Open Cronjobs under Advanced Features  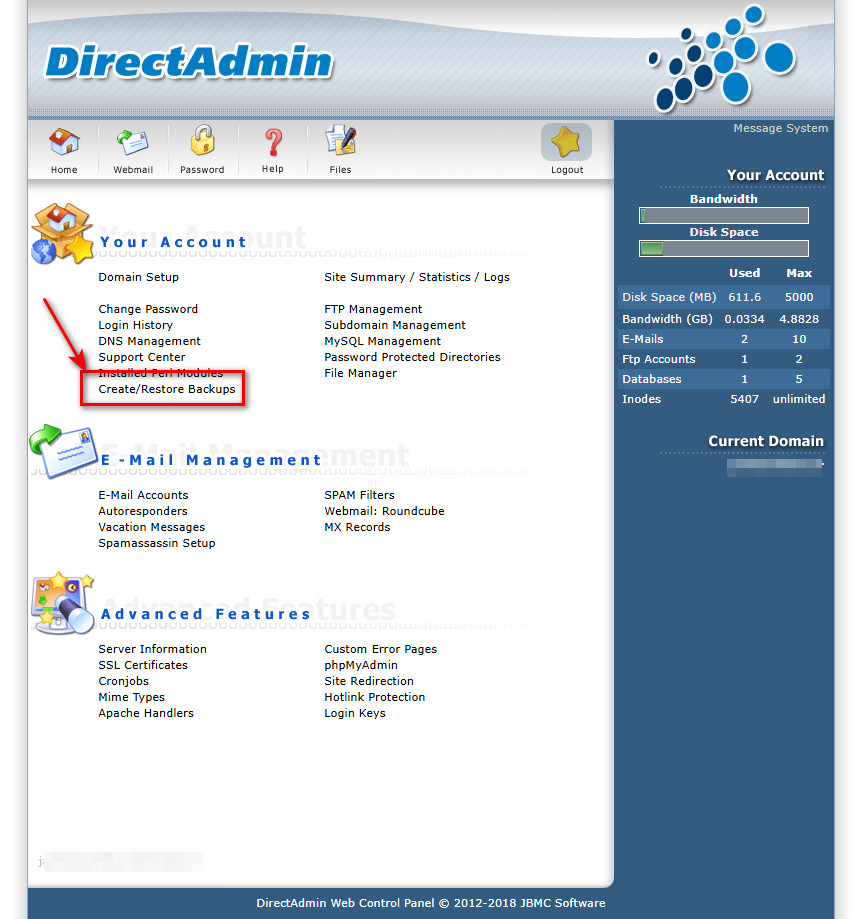point(123,681)
